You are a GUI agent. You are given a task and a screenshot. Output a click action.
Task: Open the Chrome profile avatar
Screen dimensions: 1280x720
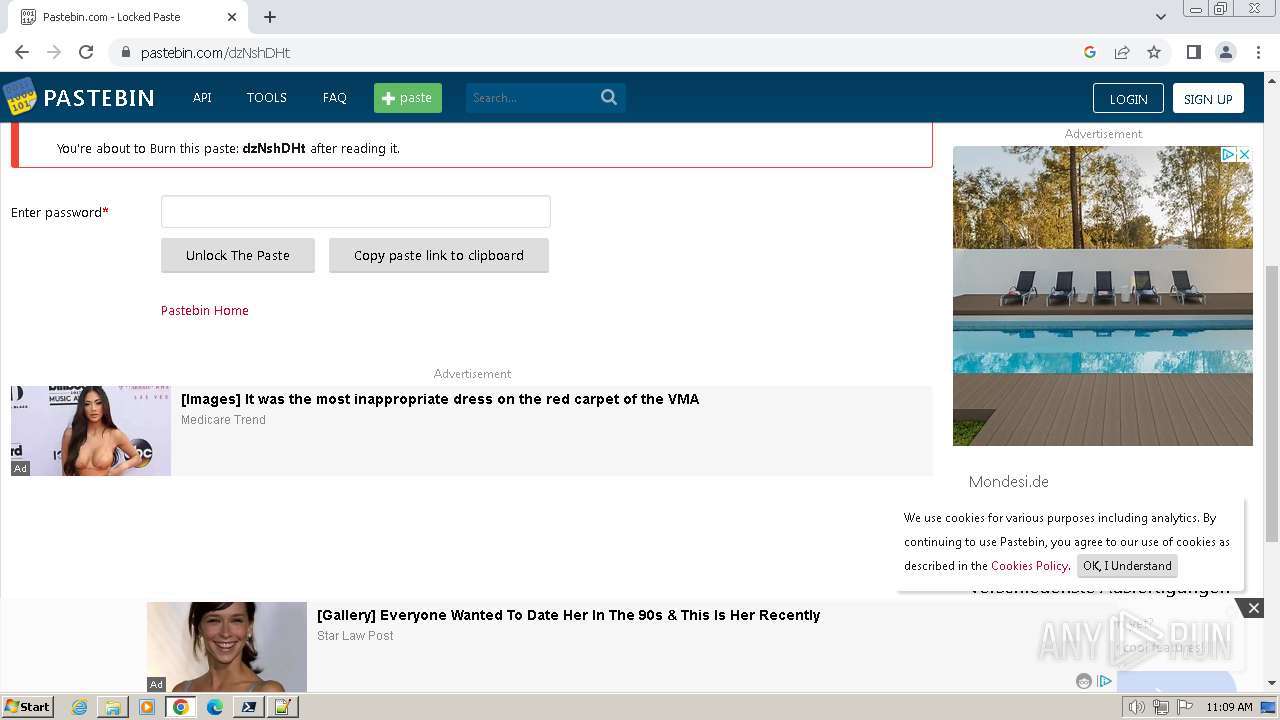coord(1225,52)
